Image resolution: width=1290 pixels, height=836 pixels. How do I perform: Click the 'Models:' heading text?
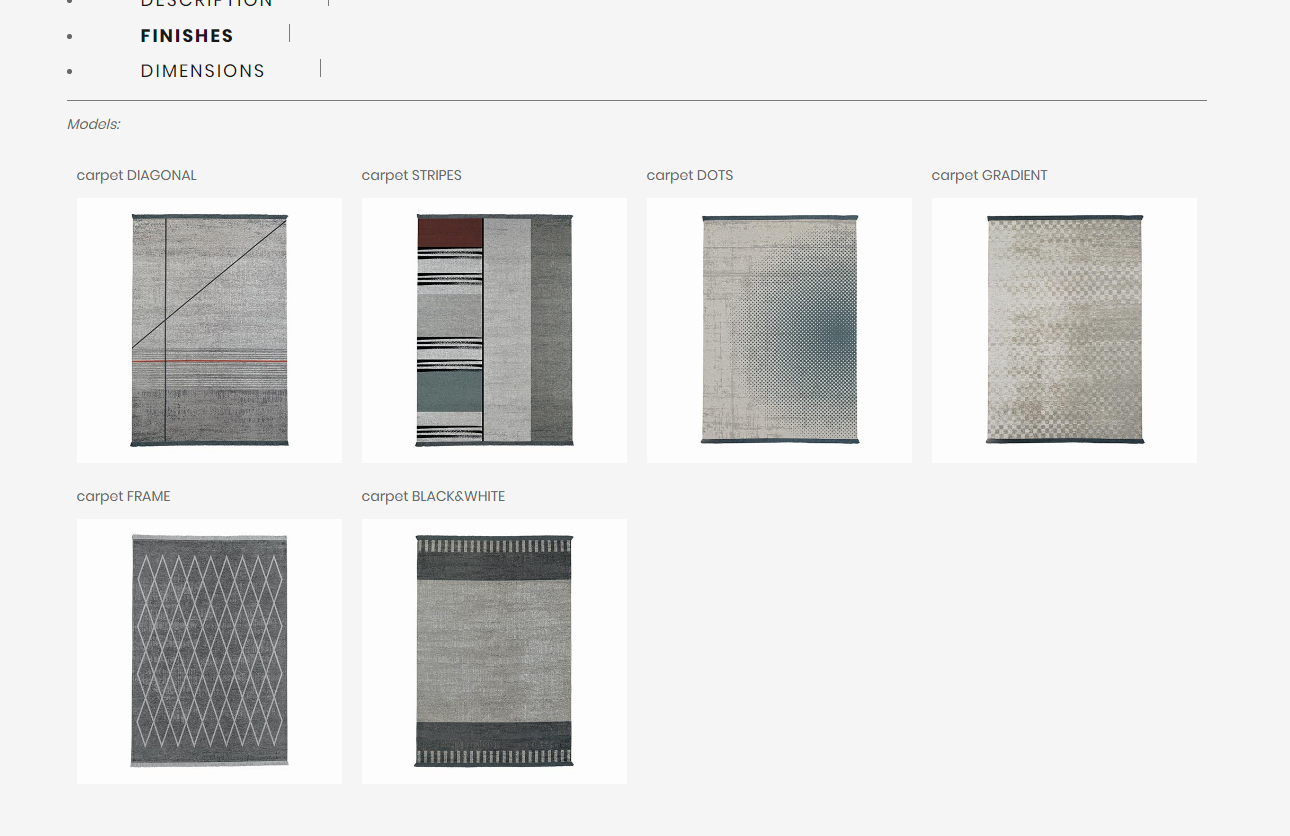pyautogui.click(x=93, y=124)
